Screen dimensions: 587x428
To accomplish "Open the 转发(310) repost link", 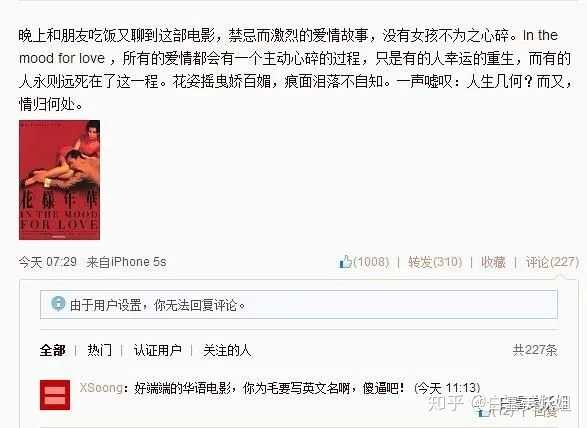I will [435, 262].
